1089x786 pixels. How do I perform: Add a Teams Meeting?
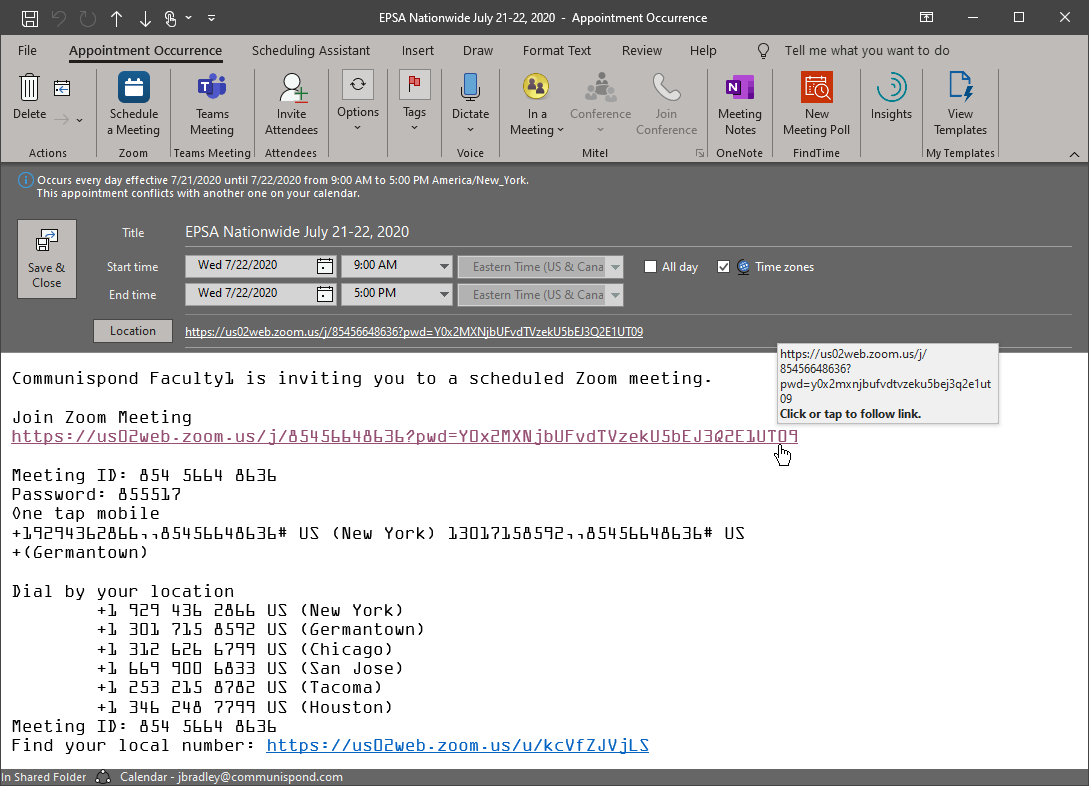[212, 104]
